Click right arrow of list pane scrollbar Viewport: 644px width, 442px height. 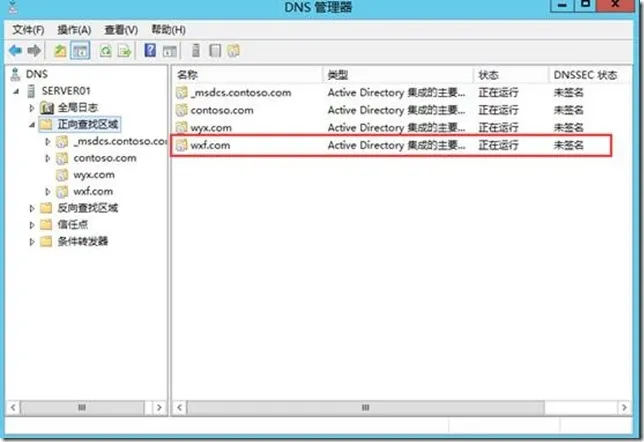pyautogui.click(x=624, y=407)
